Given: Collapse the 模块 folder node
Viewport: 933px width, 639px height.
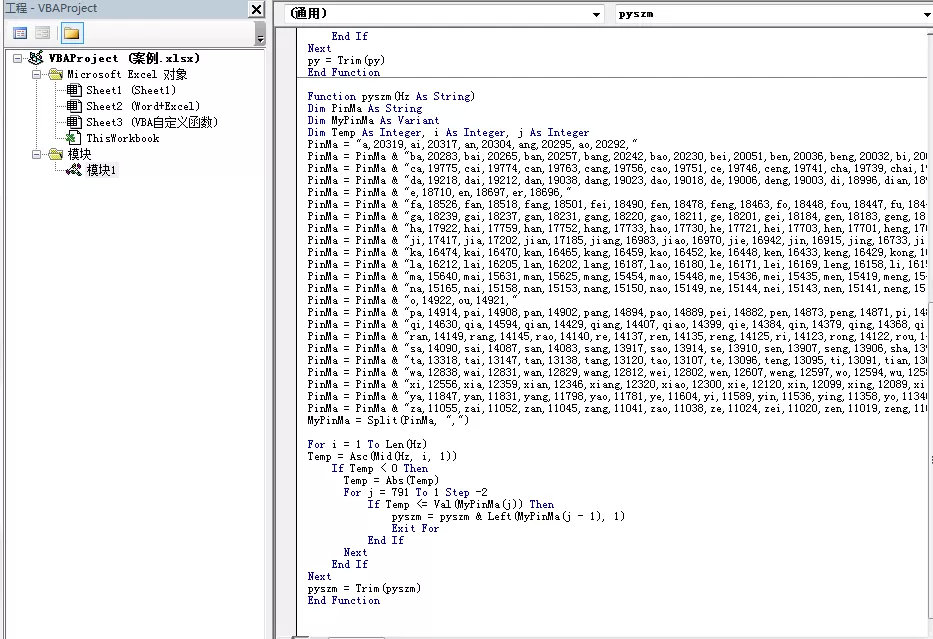Looking at the screenshot, I should point(37,154).
